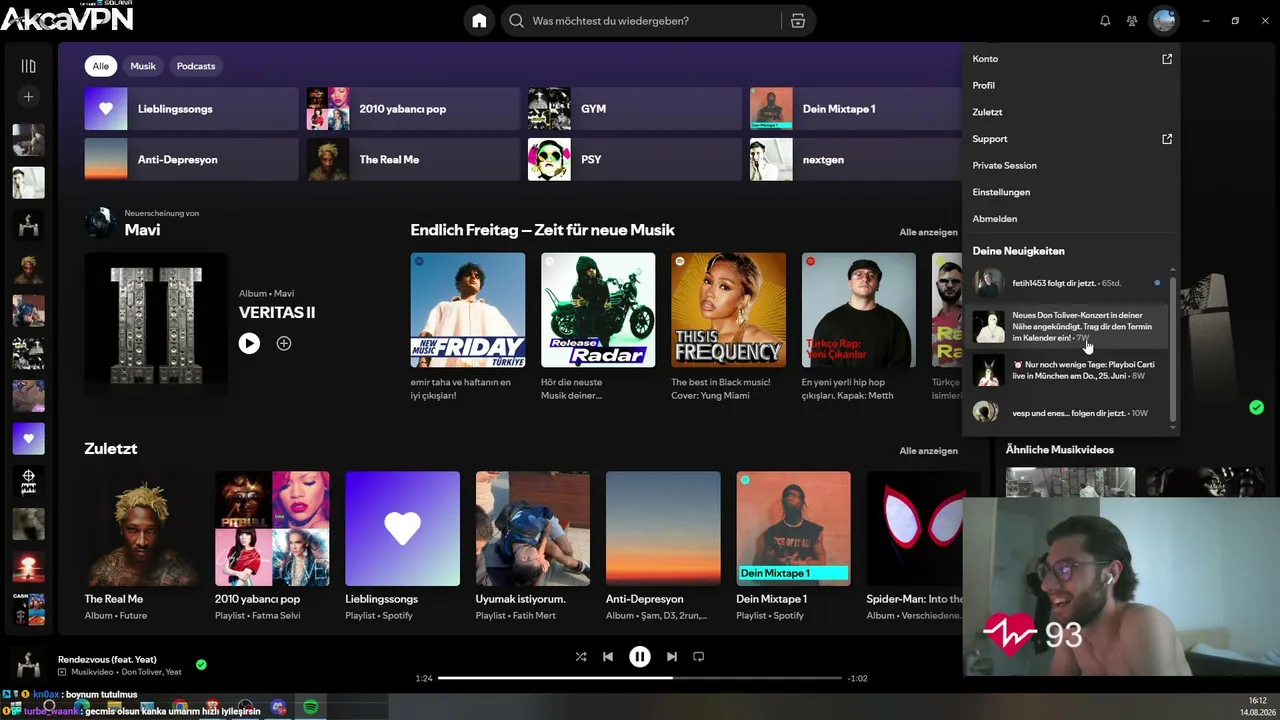Viewport: 1280px width, 720px height.
Task: Add VERITAS II to library
Action: (x=284, y=343)
